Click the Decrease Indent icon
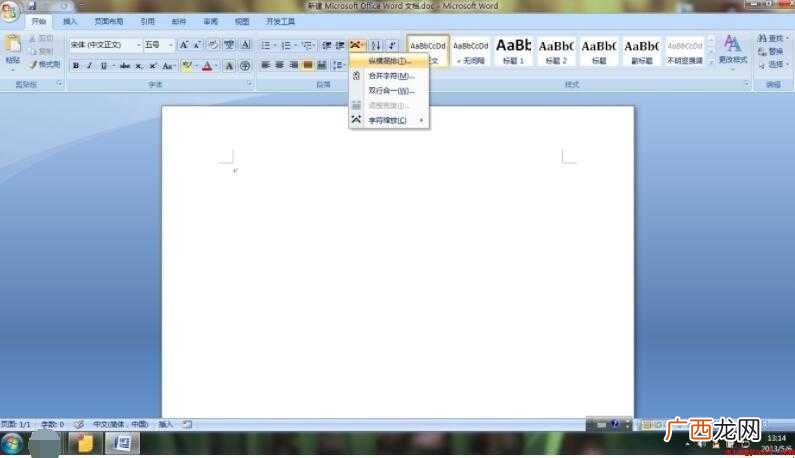Viewport: 795px width, 458px height. 328,46
